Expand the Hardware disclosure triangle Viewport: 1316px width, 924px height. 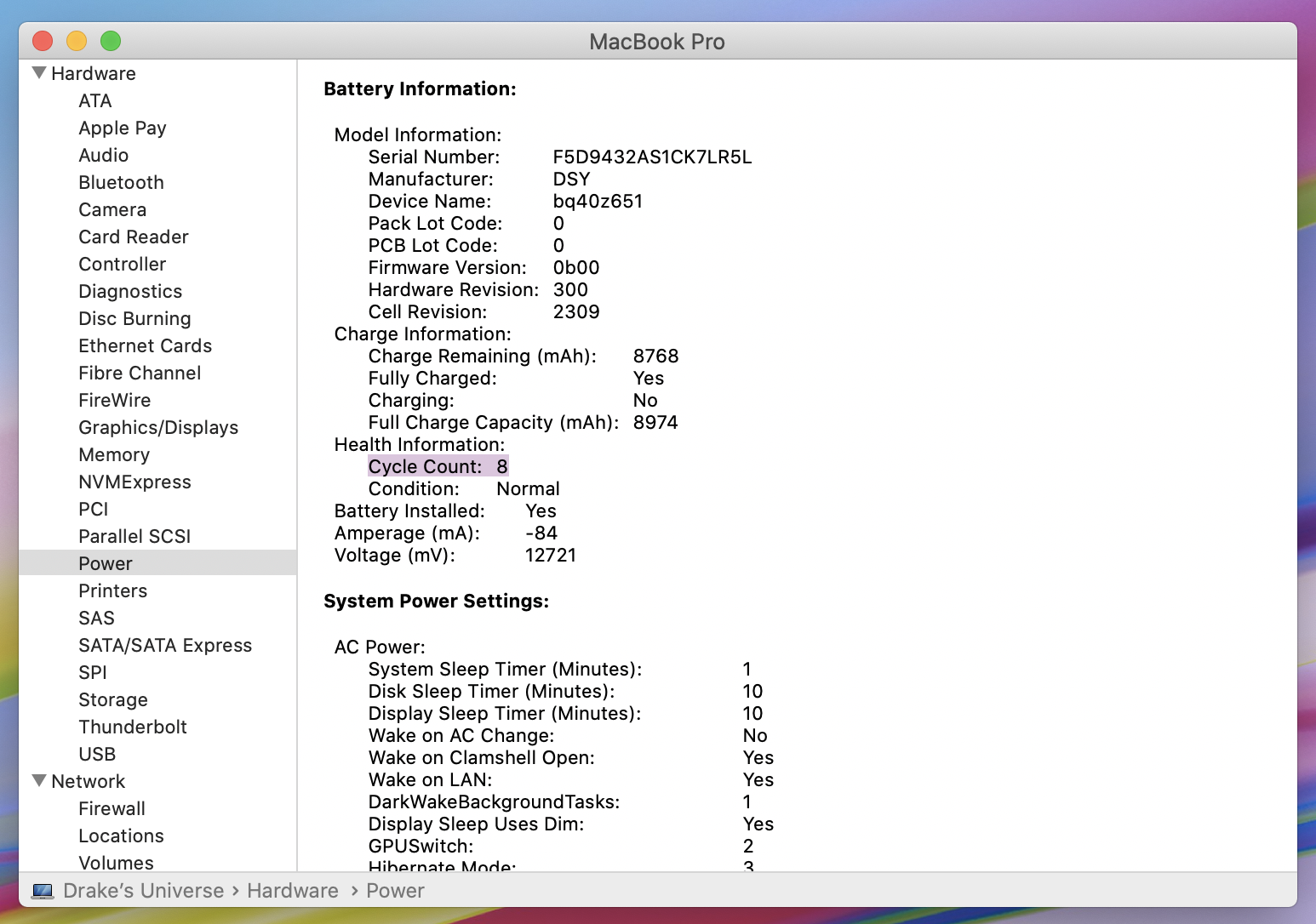pos(38,73)
